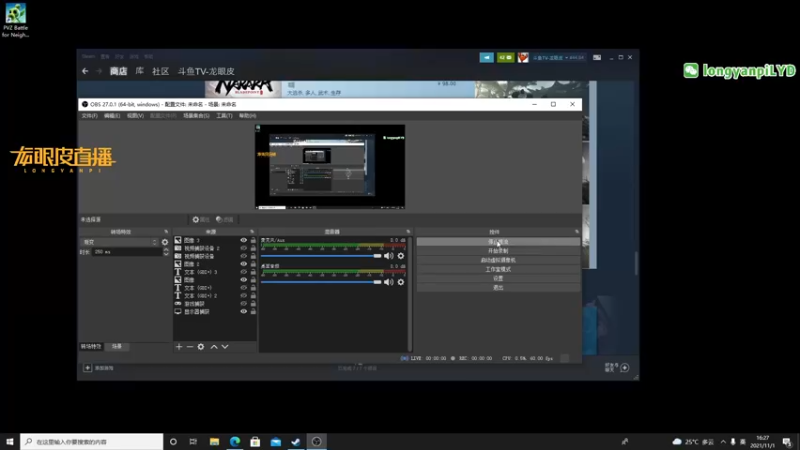The width and height of the screenshot is (800, 450).
Task: Open Steam friends green icon
Action: 506,58
